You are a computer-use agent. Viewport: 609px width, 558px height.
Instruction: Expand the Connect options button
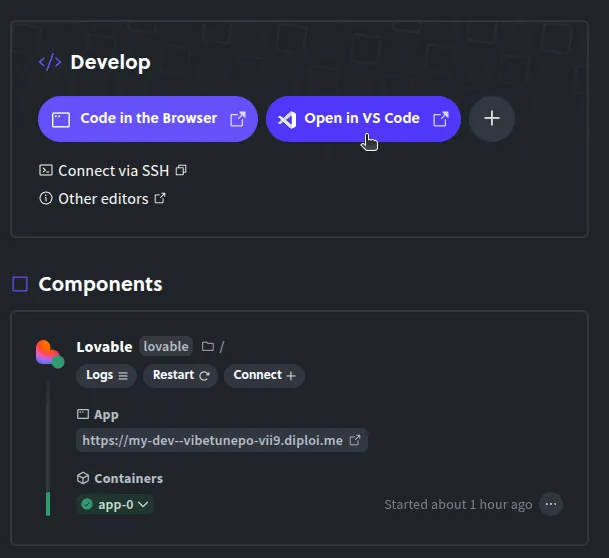click(264, 375)
